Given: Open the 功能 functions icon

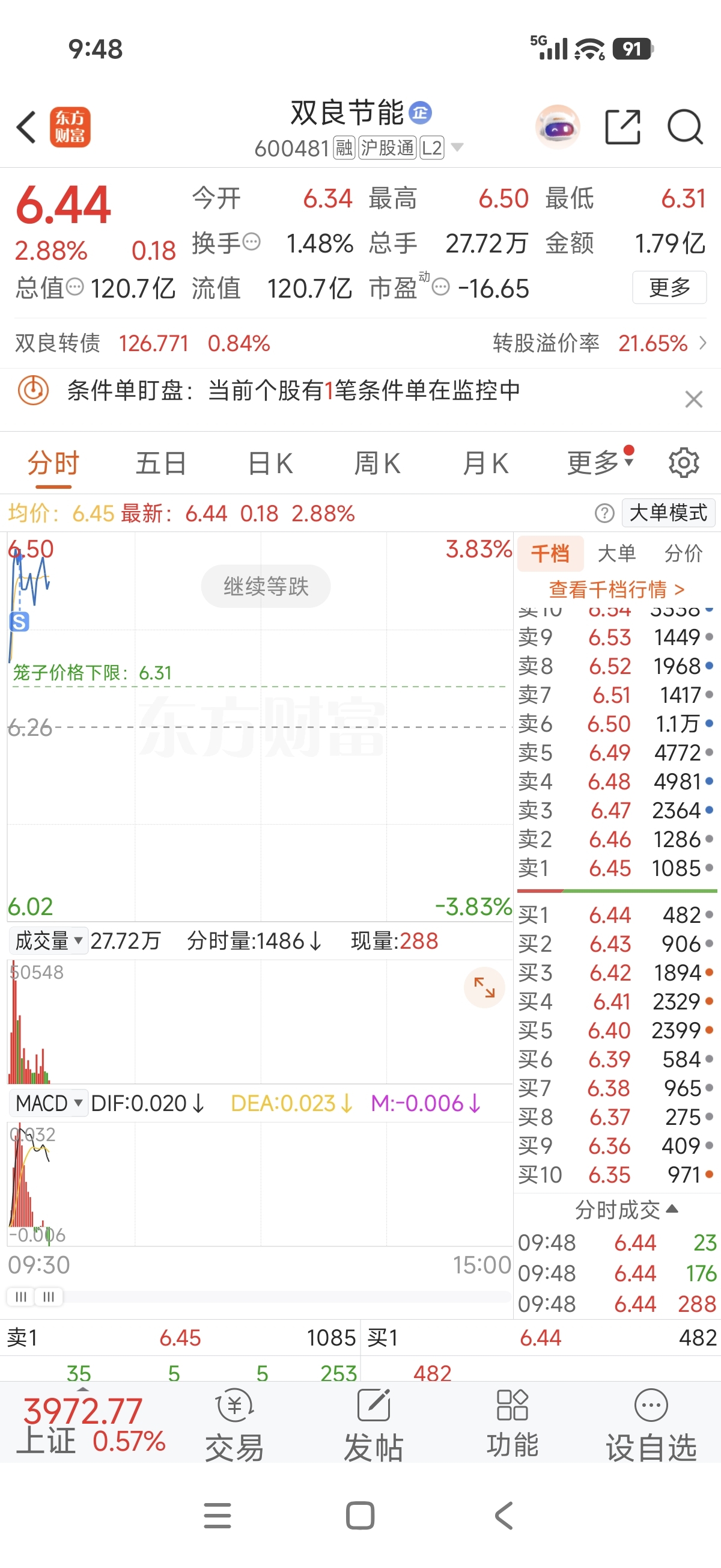Looking at the screenshot, I should click(513, 1424).
